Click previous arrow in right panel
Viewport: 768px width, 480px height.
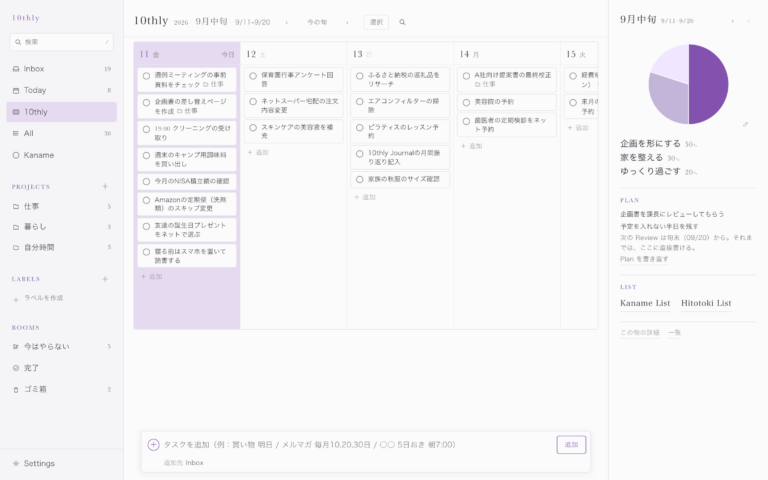(x=732, y=21)
